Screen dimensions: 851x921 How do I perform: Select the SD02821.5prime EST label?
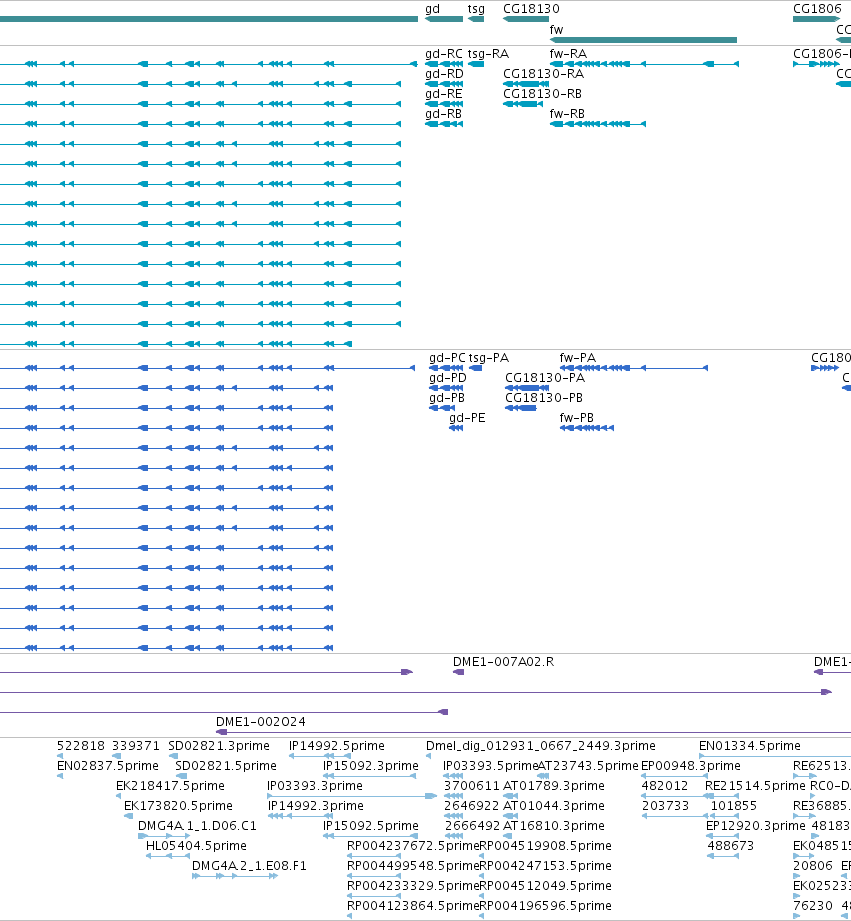coord(226,766)
